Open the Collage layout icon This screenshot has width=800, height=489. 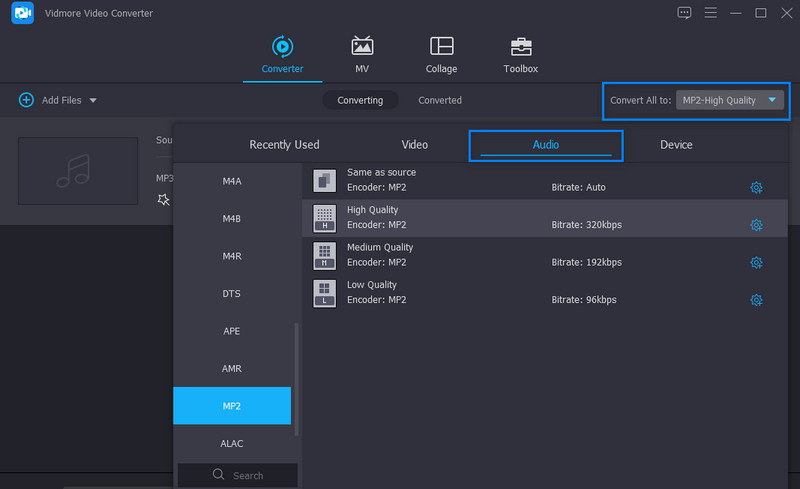[x=441, y=47]
